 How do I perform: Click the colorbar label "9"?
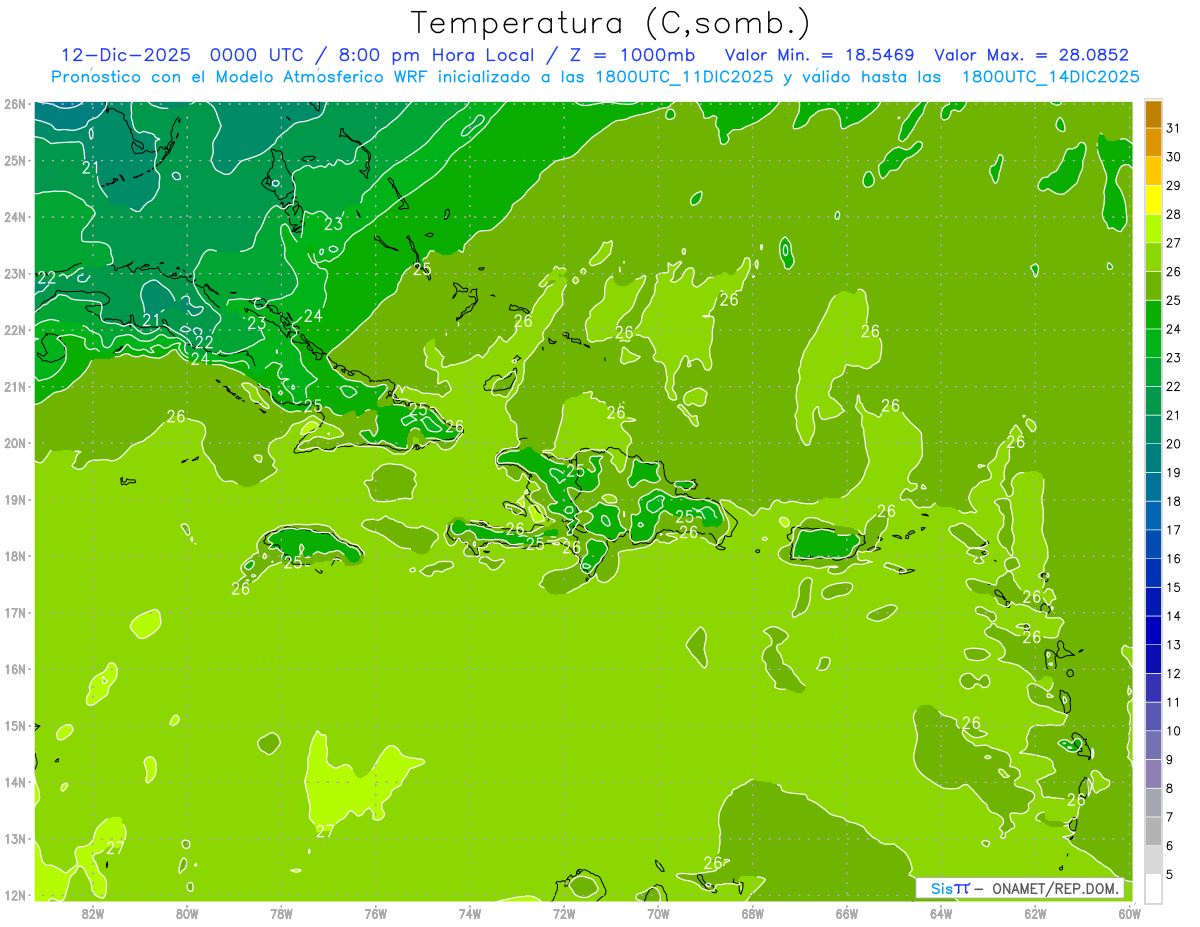pyautogui.click(x=1170, y=760)
